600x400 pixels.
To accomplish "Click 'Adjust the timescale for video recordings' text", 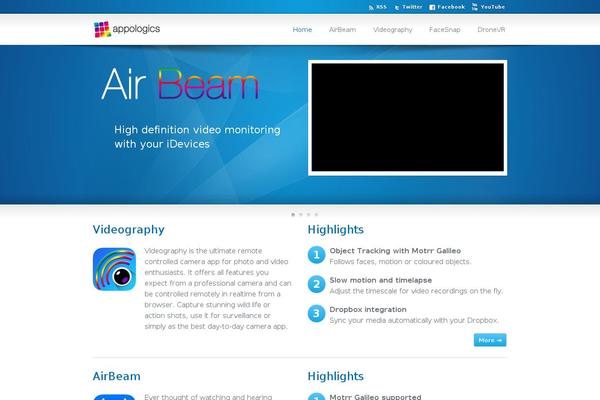I will click(398, 291).
